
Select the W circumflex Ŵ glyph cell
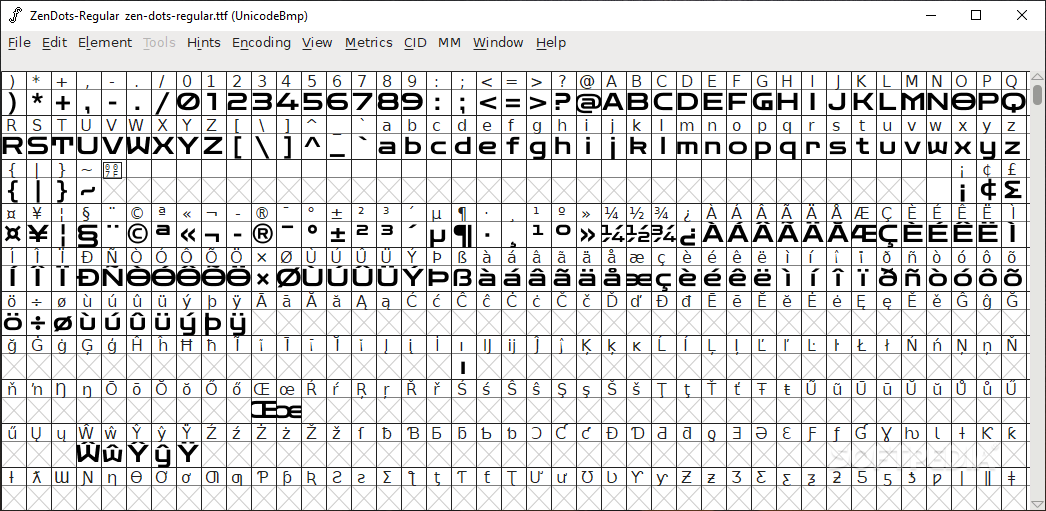(87, 454)
